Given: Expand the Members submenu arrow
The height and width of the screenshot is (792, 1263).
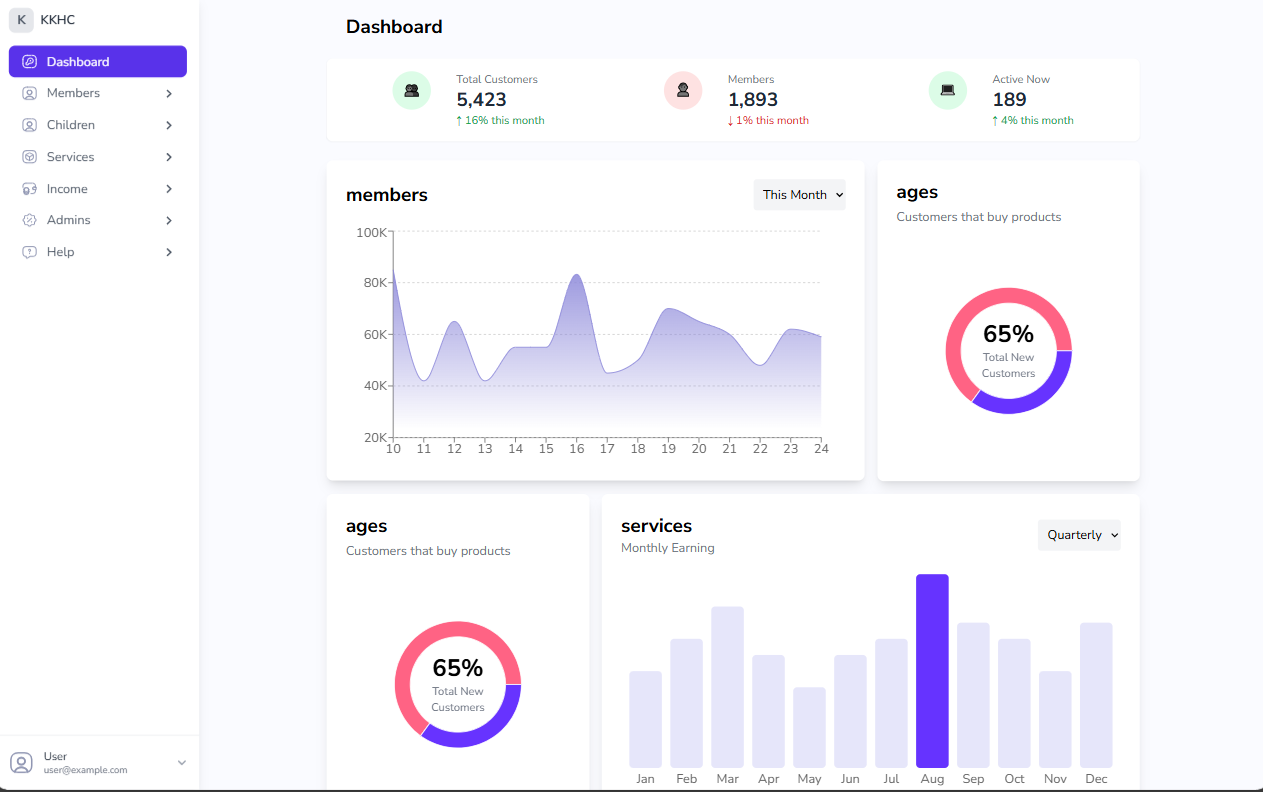Looking at the screenshot, I should point(169,93).
